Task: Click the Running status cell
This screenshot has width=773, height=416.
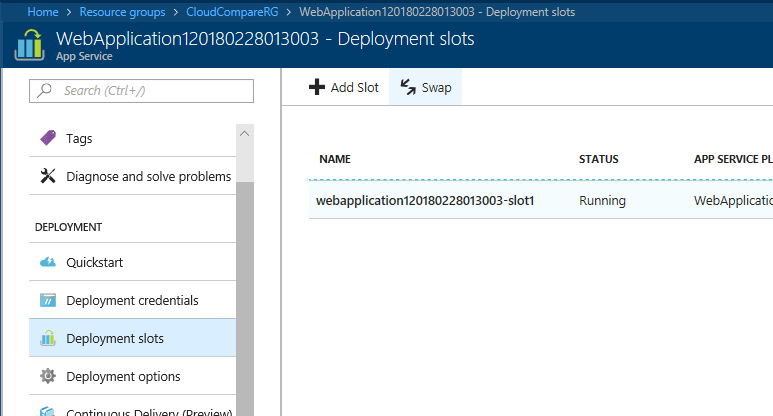Action: click(x=602, y=201)
